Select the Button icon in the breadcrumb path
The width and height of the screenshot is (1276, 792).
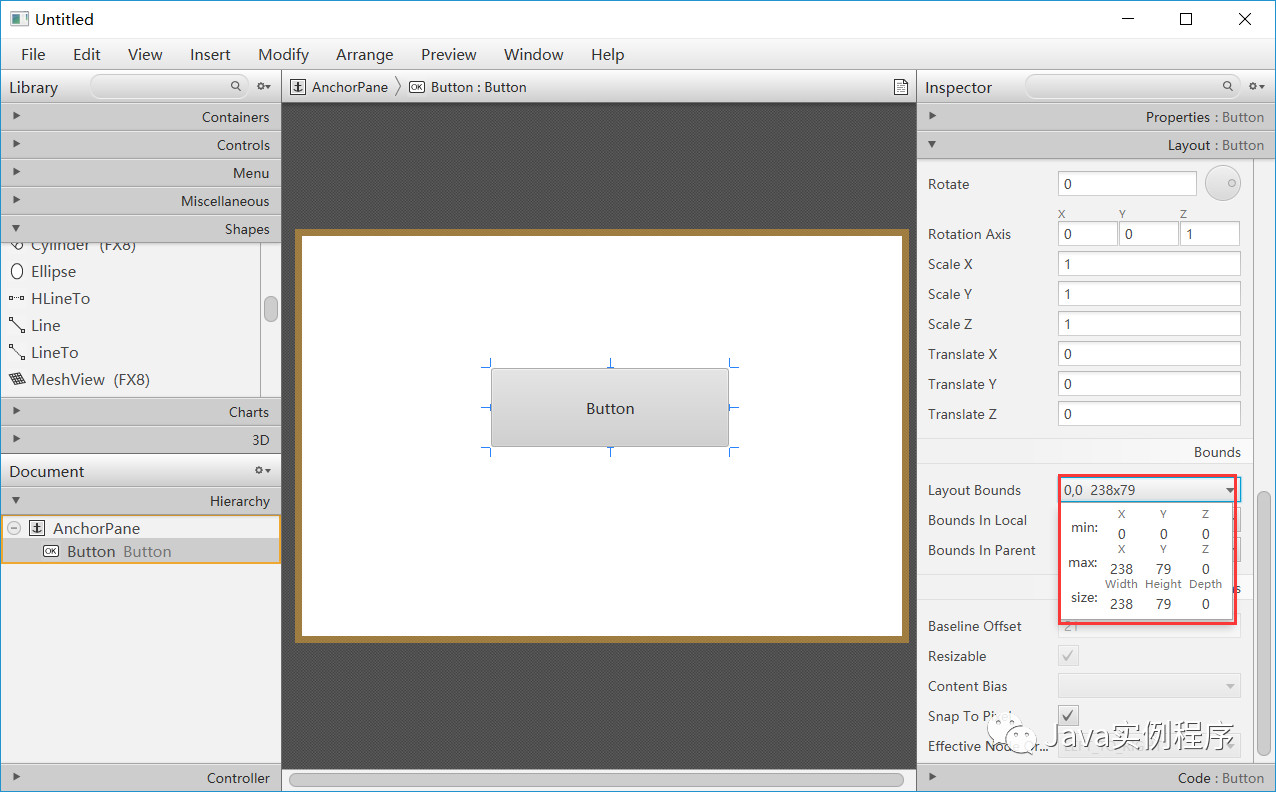[x=416, y=87]
